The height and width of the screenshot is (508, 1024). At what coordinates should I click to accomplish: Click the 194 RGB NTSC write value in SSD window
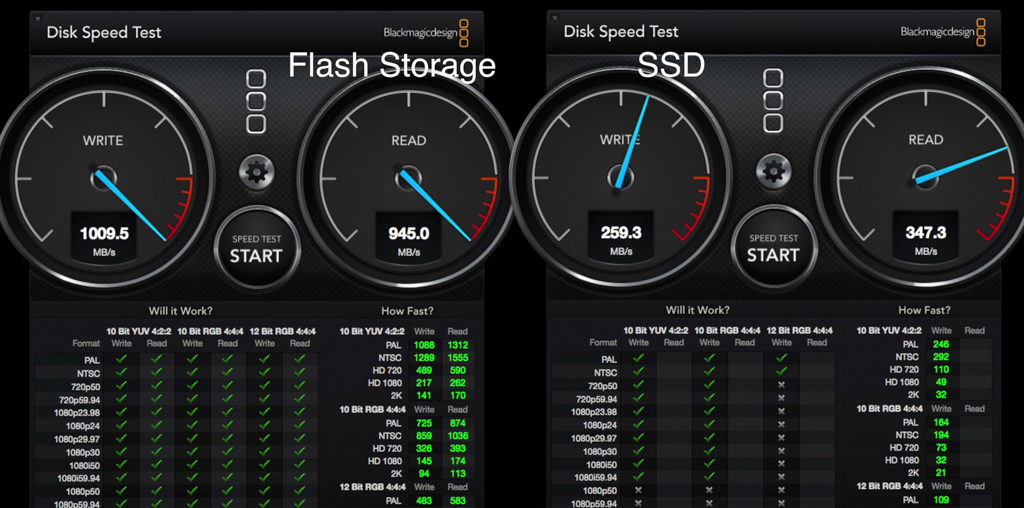pos(941,435)
